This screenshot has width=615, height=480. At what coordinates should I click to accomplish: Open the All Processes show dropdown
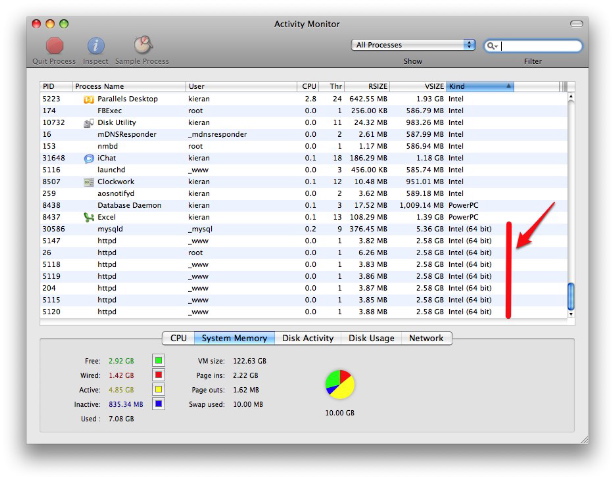pos(413,45)
